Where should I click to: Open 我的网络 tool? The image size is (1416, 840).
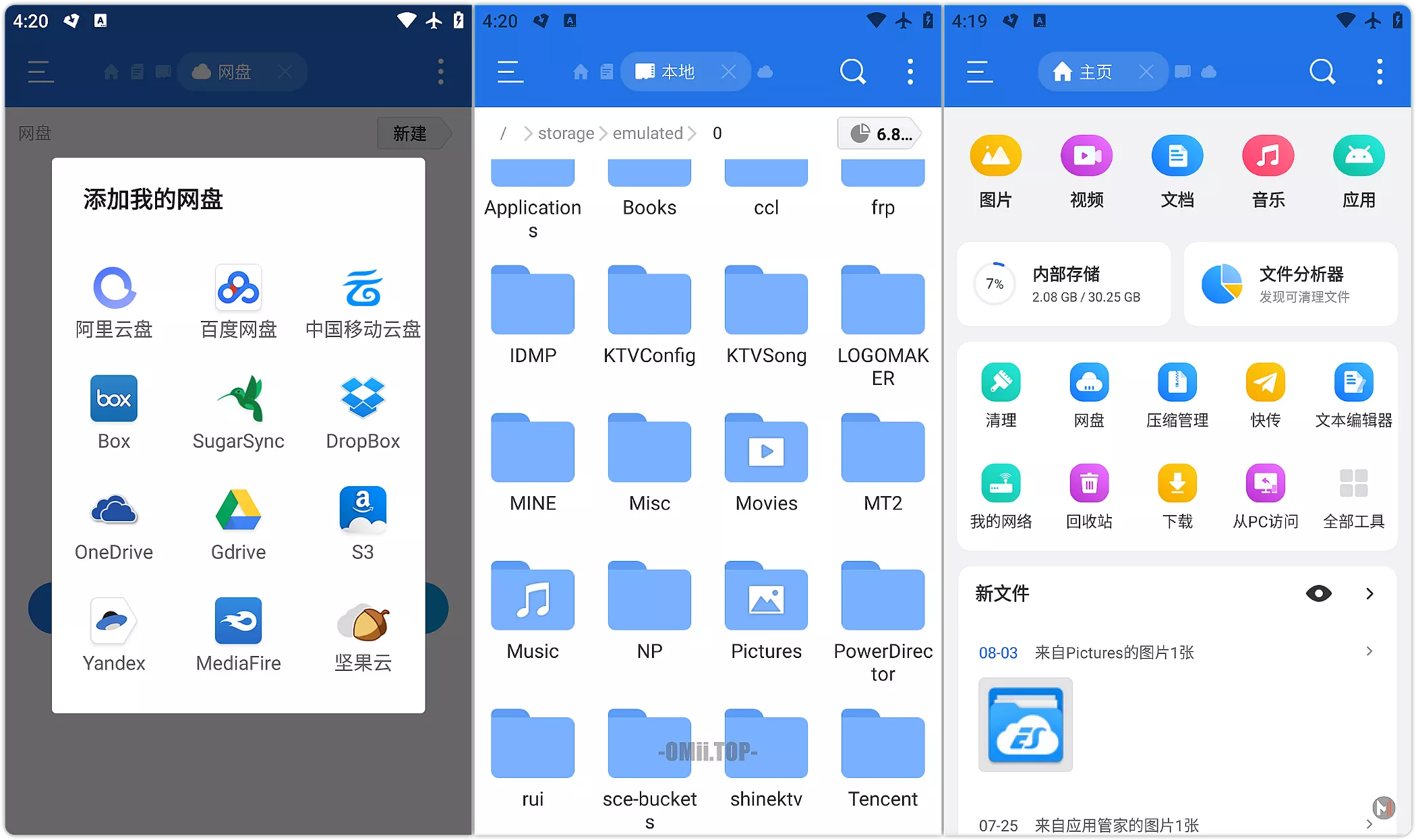click(1001, 497)
